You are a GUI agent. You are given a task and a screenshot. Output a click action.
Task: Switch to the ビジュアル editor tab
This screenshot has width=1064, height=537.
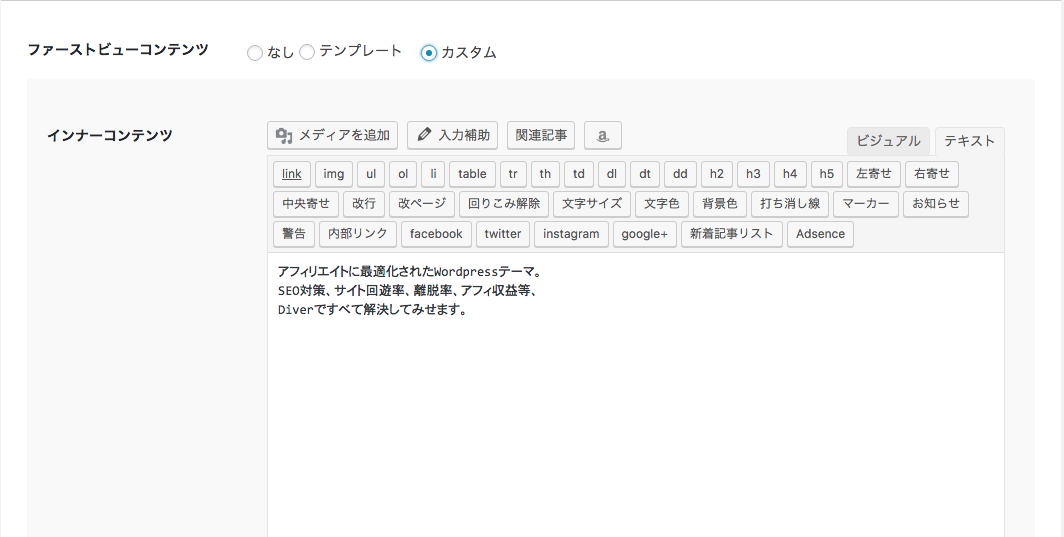(x=888, y=141)
